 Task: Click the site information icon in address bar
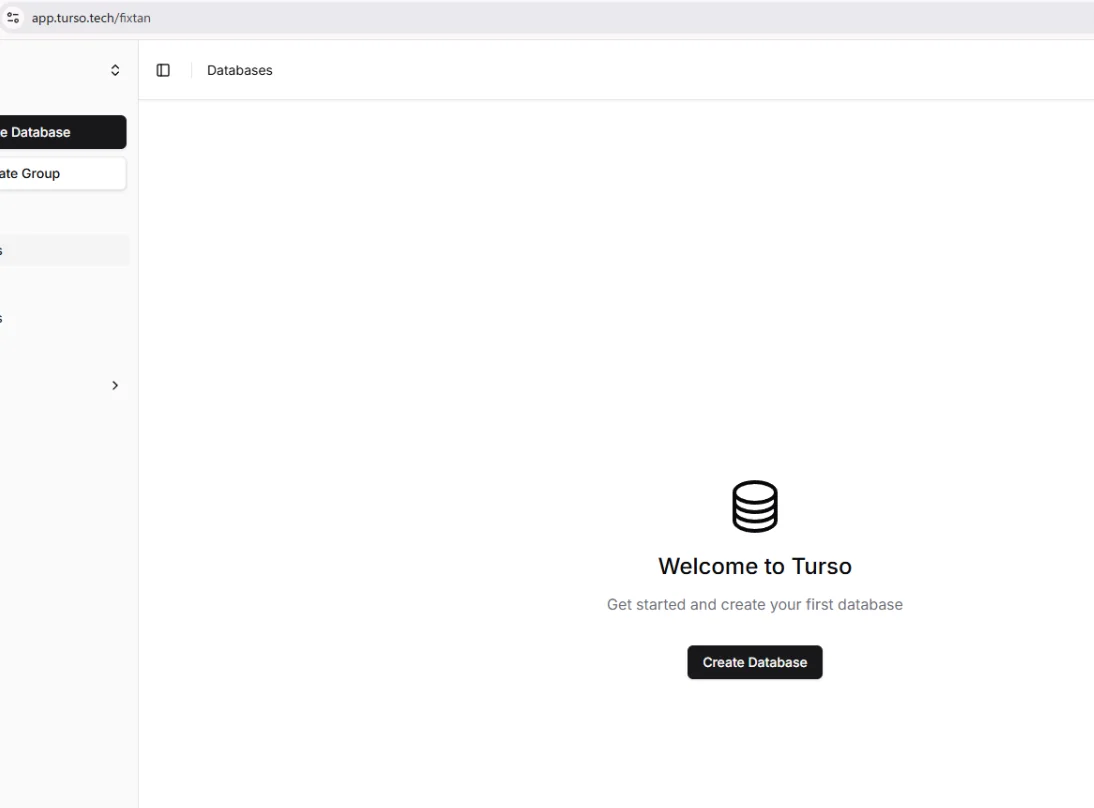(x=13, y=18)
